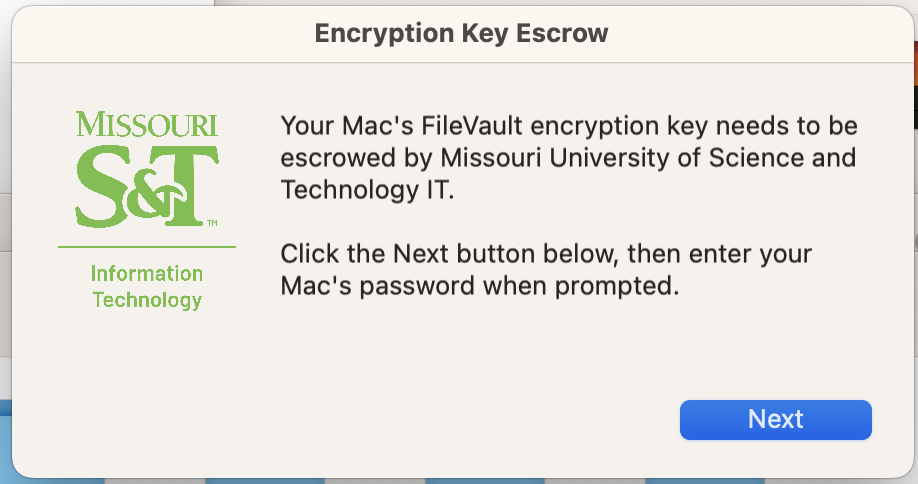
Task: Click the word 'Information' in green text
Action: 147,273
